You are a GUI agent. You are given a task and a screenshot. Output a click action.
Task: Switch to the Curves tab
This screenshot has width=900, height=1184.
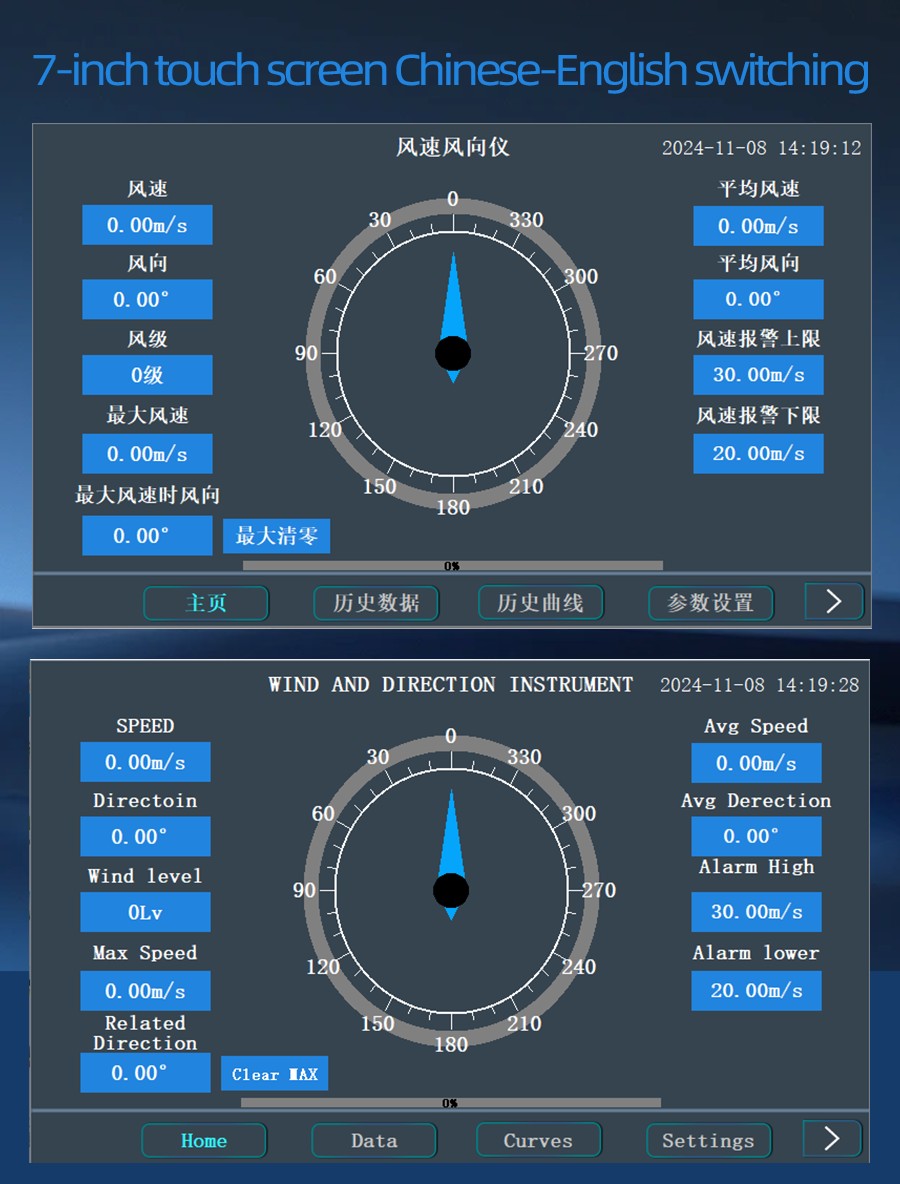pyautogui.click(x=538, y=1140)
